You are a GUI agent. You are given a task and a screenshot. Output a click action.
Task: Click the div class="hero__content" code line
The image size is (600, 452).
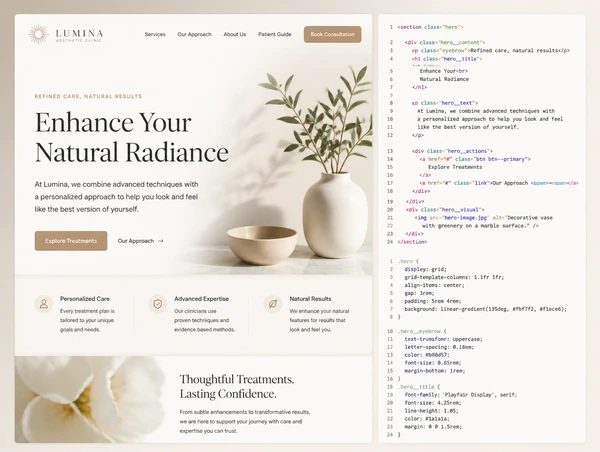coord(445,42)
